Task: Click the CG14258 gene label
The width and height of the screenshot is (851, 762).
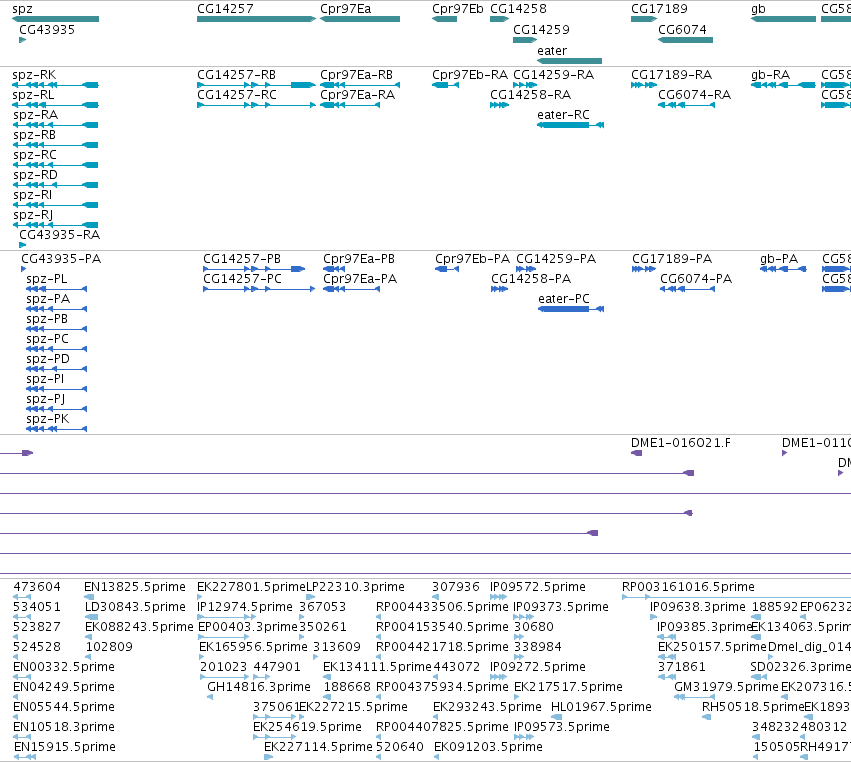Action: tap(518, 9)
